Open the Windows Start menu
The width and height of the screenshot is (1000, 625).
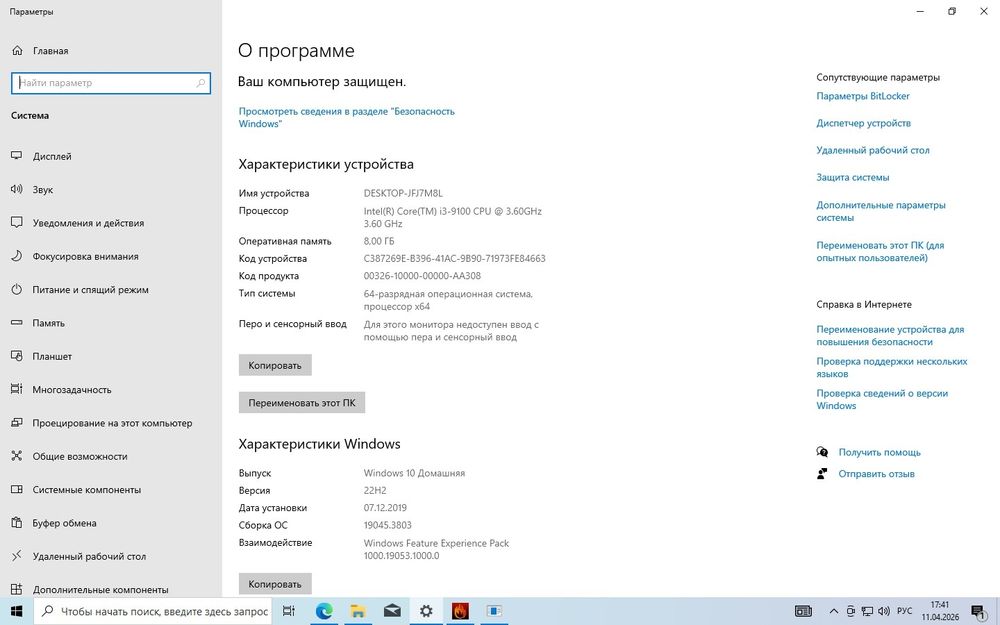[x=17, y=611]
